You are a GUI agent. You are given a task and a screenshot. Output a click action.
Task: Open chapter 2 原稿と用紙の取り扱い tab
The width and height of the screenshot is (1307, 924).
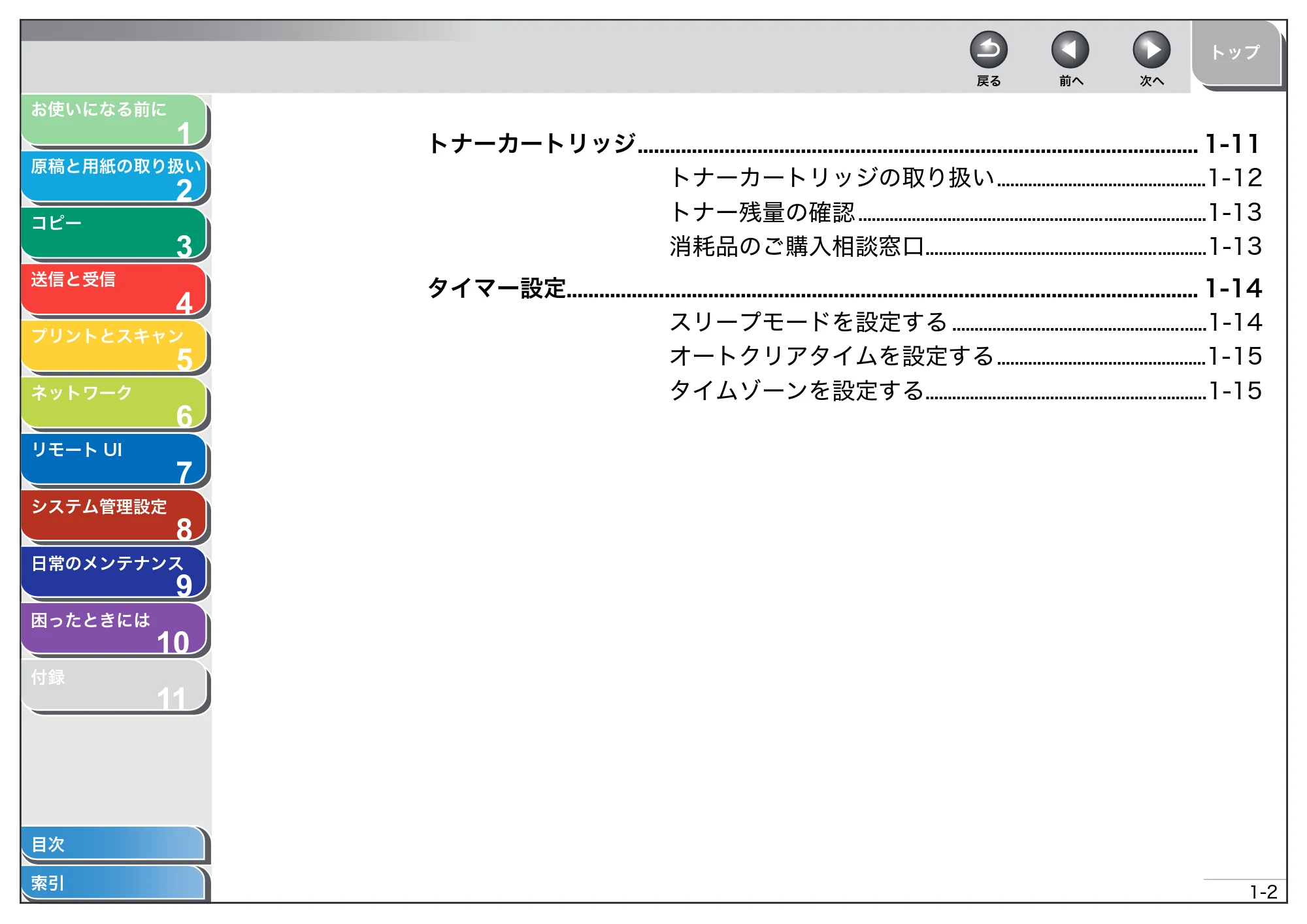[114, 177]
